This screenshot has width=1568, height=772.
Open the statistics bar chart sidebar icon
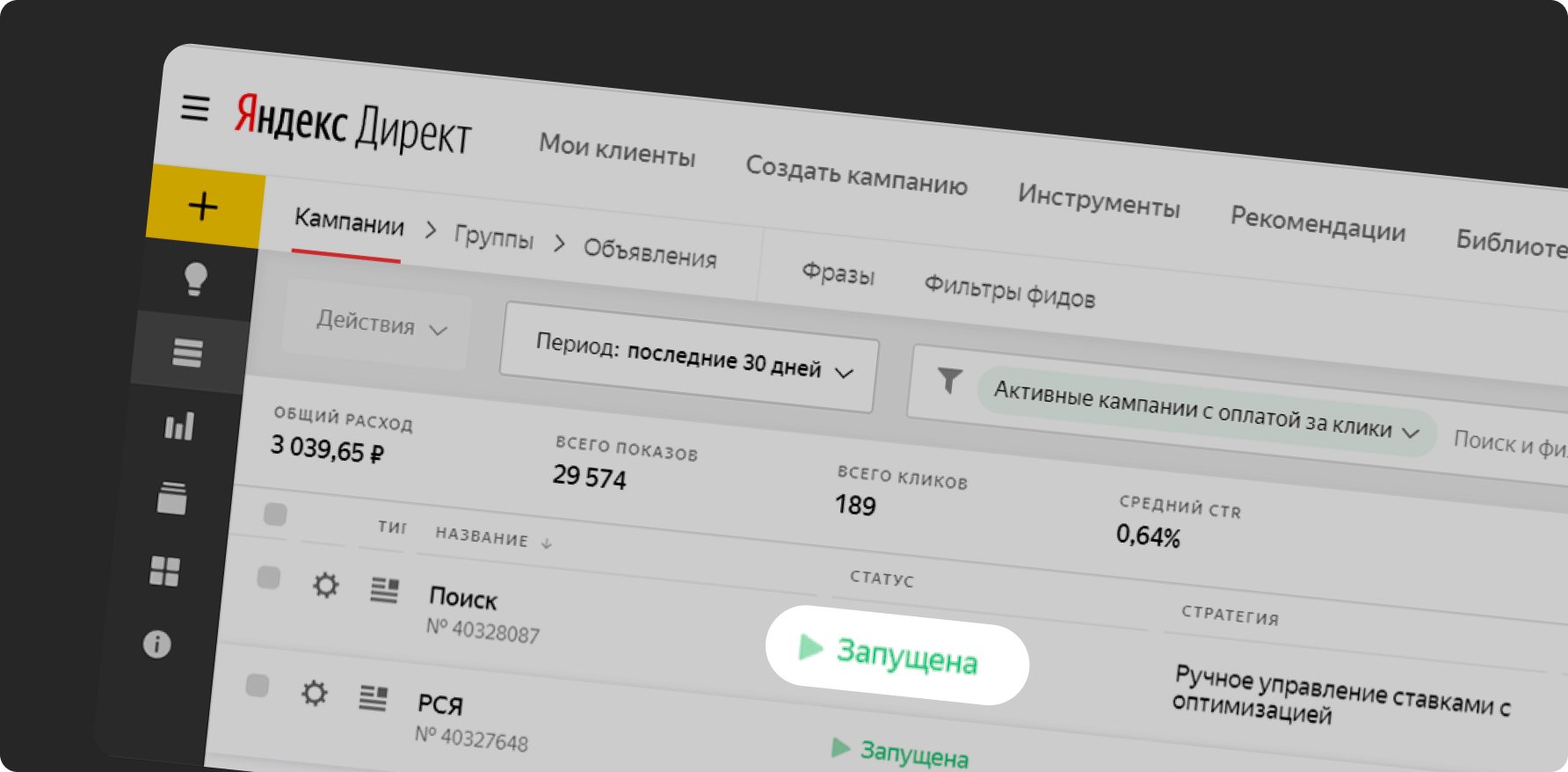(x=179, y=426)
